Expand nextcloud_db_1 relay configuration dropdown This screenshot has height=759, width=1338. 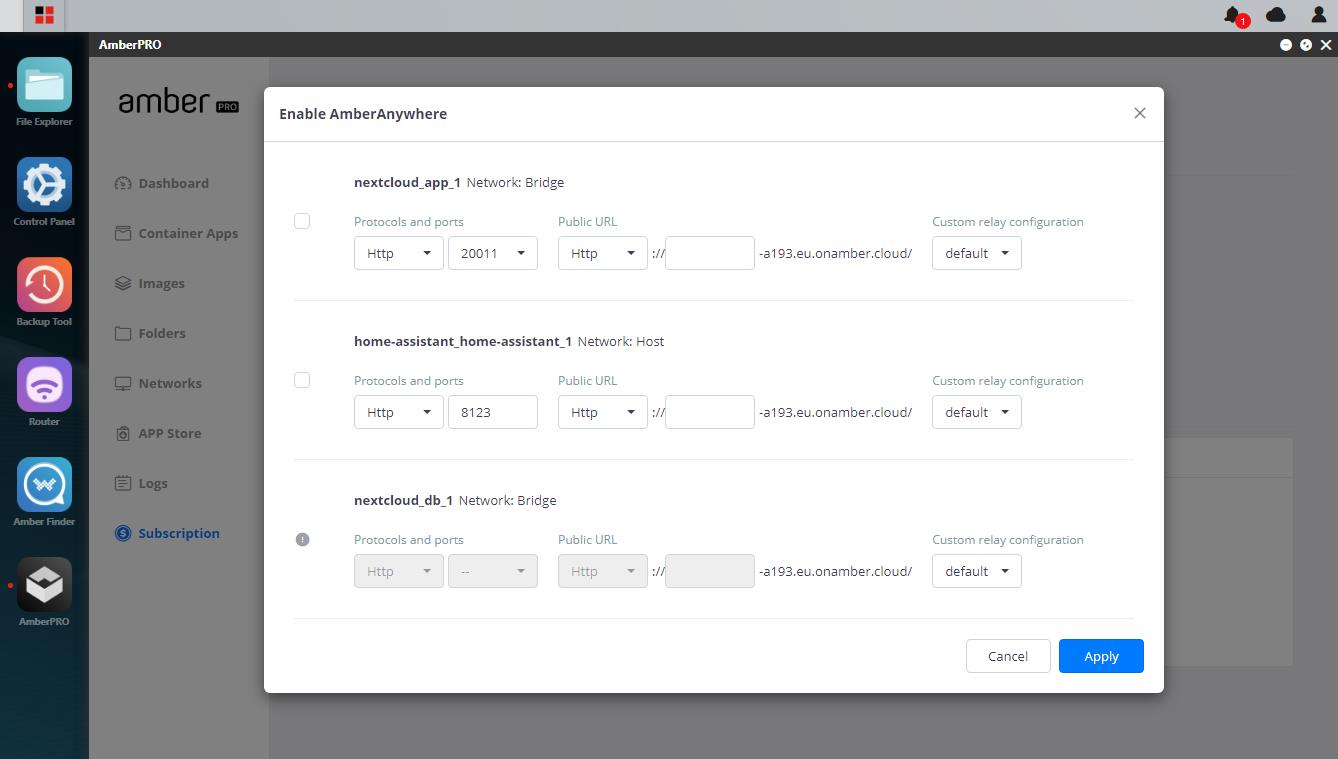(x=976, y=571)
